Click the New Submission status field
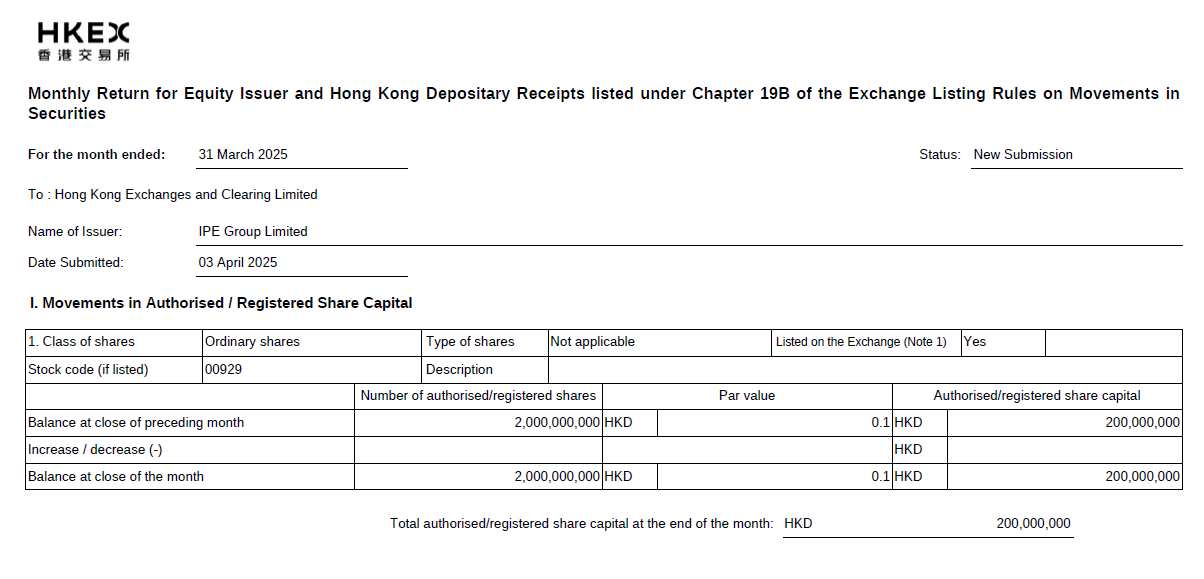1204x579 pixels. coord(1077,155)
